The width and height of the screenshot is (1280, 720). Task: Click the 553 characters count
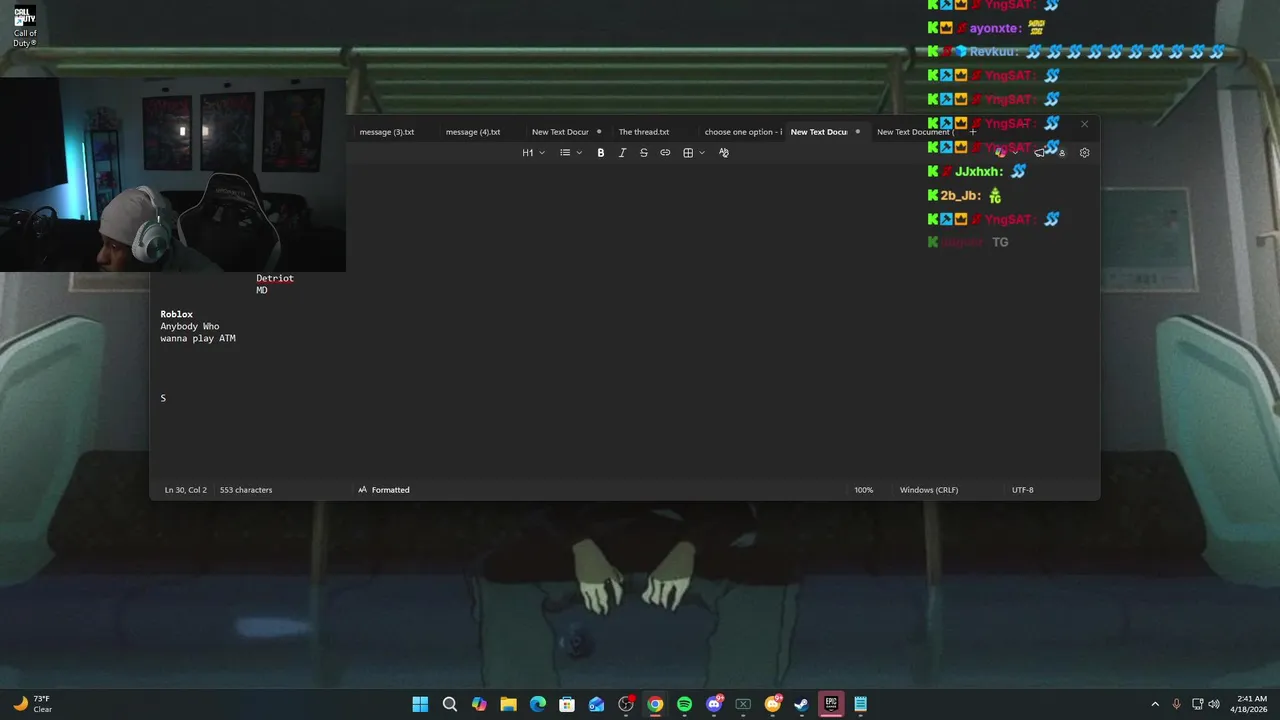click(246, 490)
